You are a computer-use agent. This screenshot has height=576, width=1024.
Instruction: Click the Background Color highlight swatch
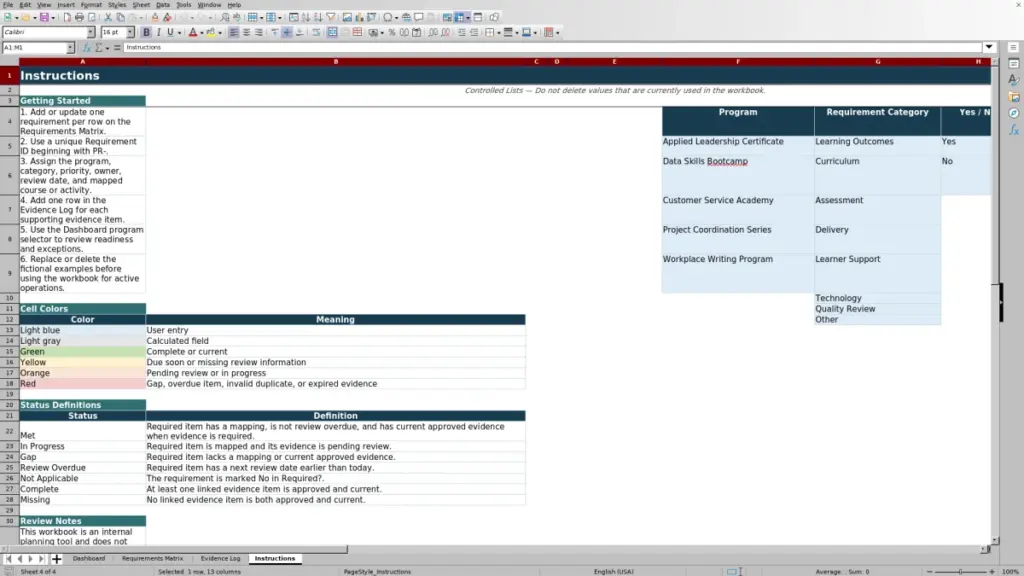click(211, 32)
